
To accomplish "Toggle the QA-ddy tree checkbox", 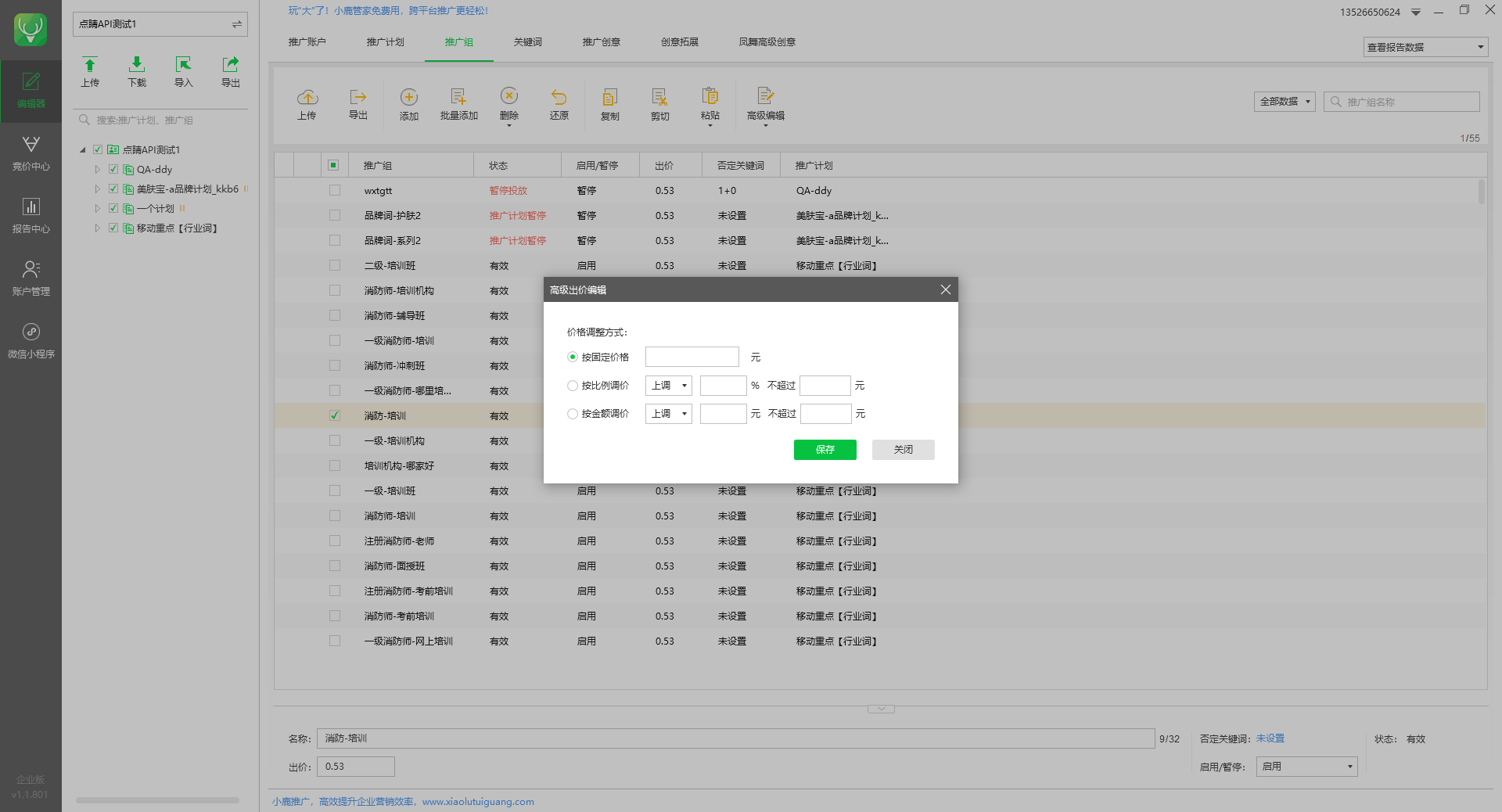I will [113, 169].
